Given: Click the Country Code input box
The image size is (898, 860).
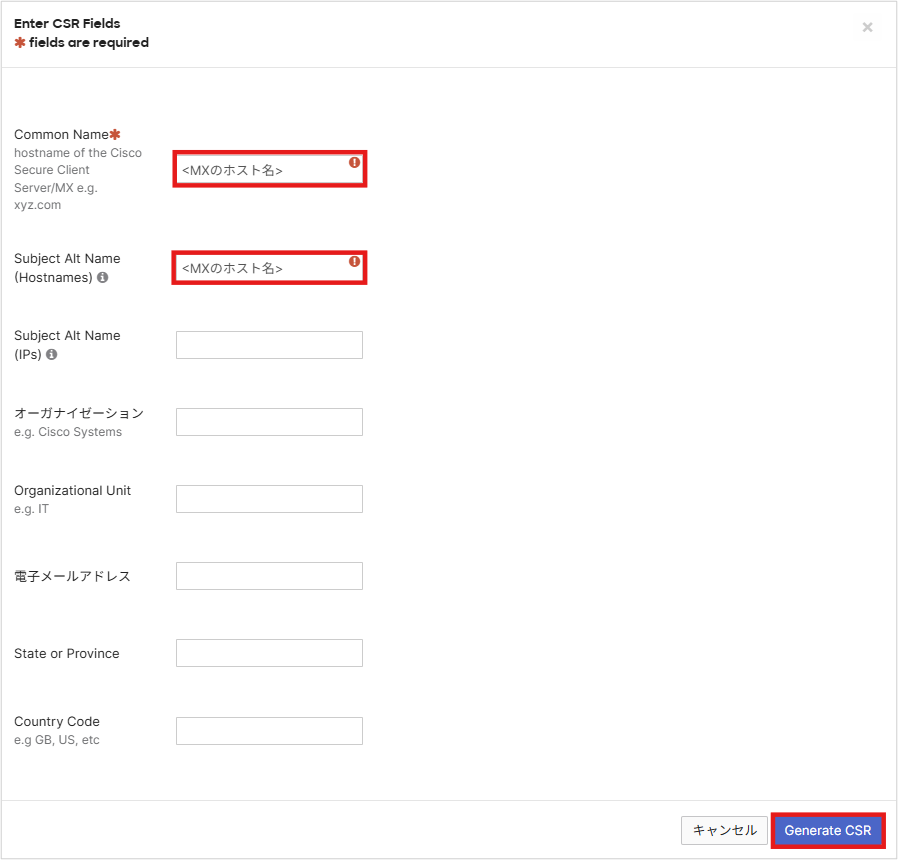Looking at the screenshot, I should tap(269, 731).
